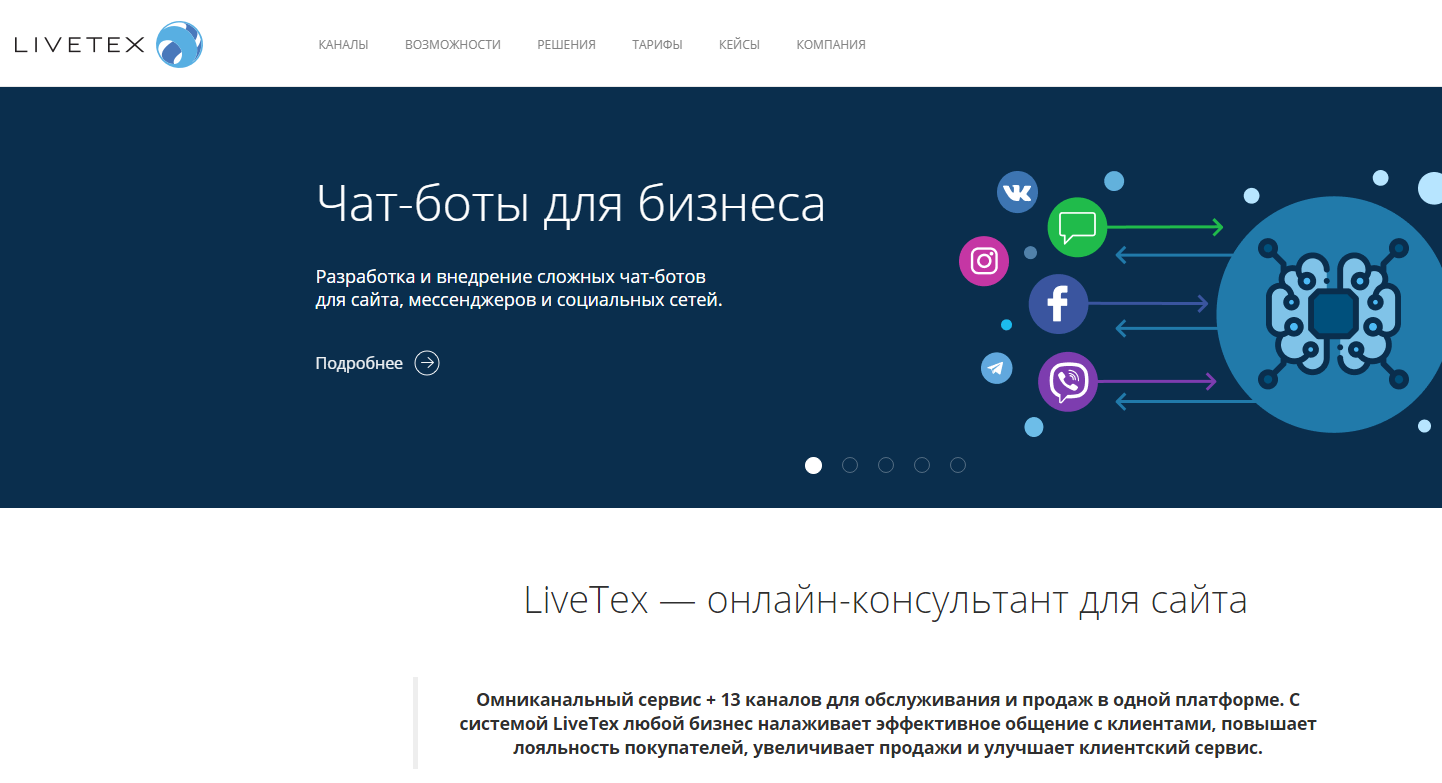Click the heading Чат-боты для бизнеса
Image resolution: width=1442 pixels, height=783 pixels.
click(570, 203)
